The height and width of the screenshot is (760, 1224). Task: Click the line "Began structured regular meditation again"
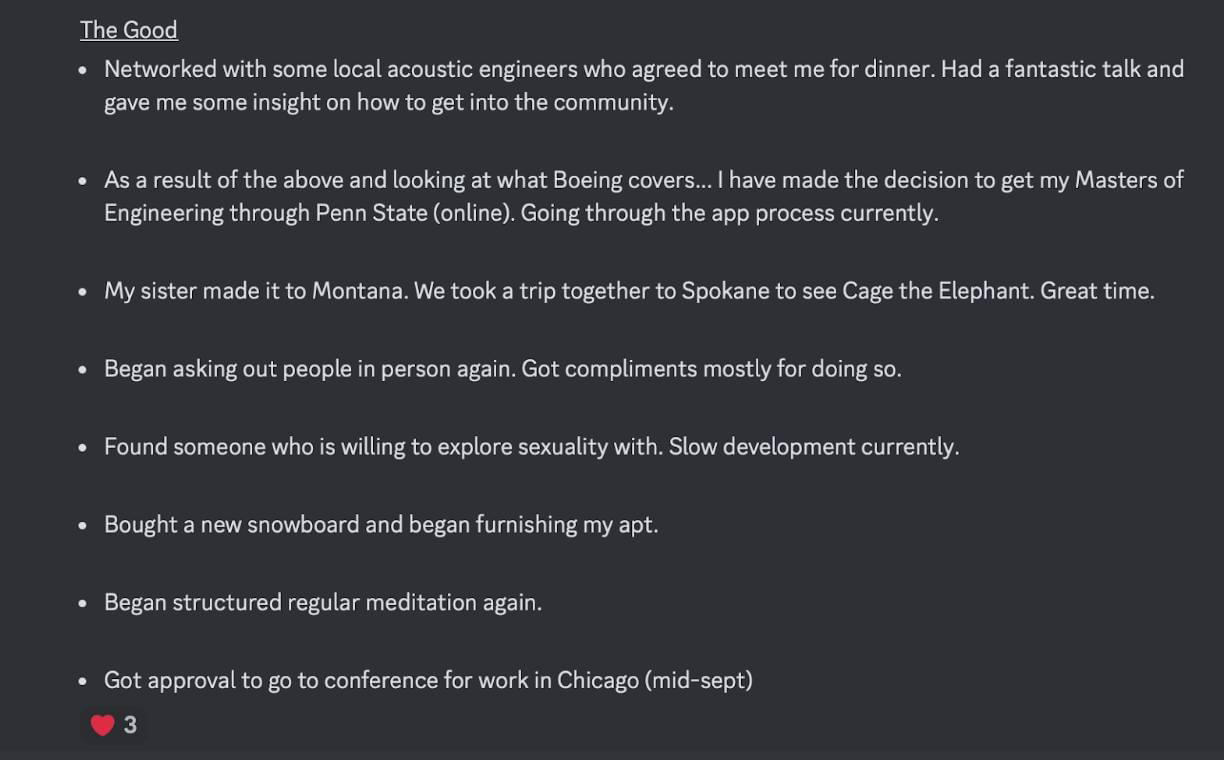pos(323,603)
